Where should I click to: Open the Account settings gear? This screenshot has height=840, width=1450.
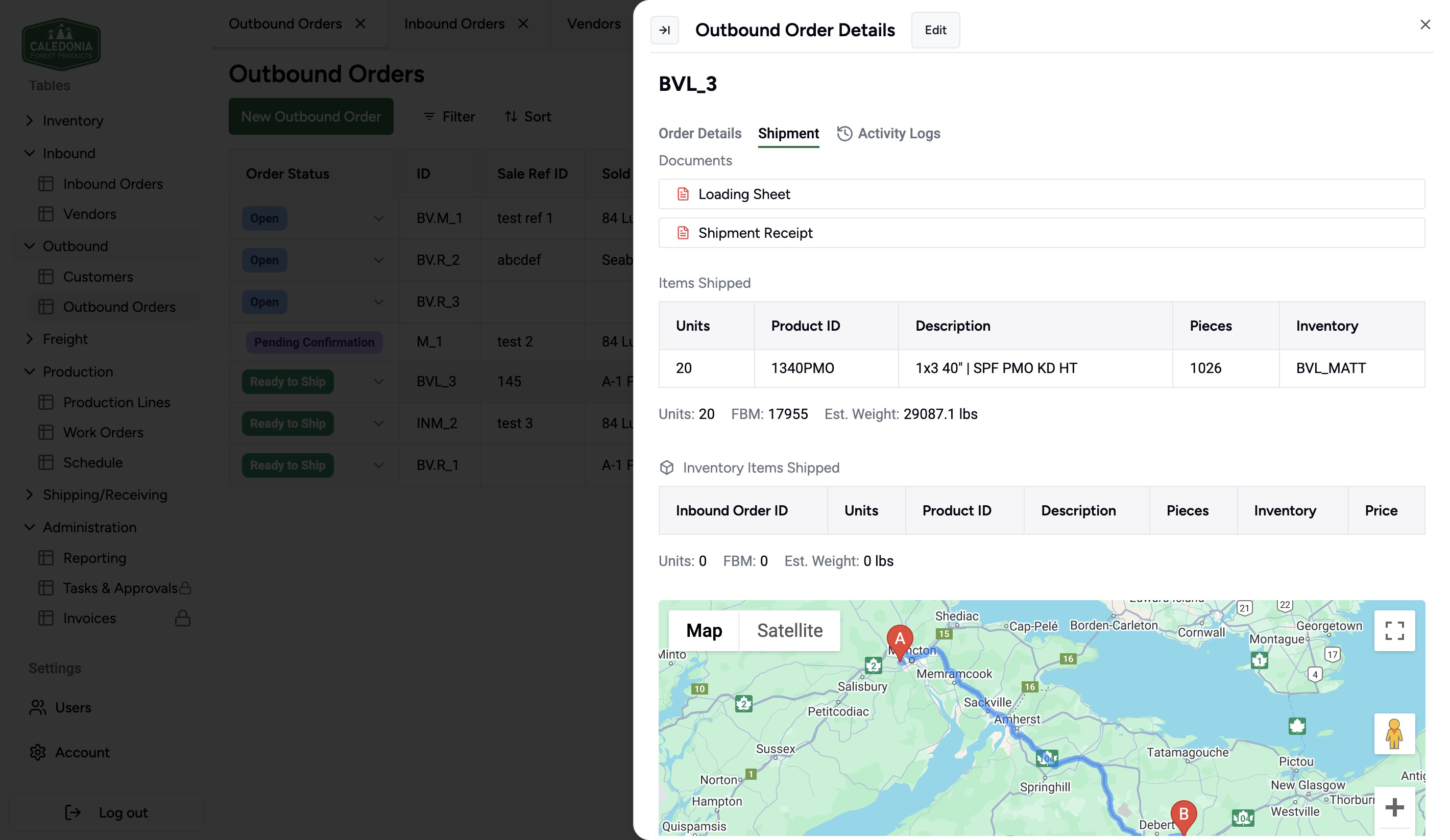[37, 752]
